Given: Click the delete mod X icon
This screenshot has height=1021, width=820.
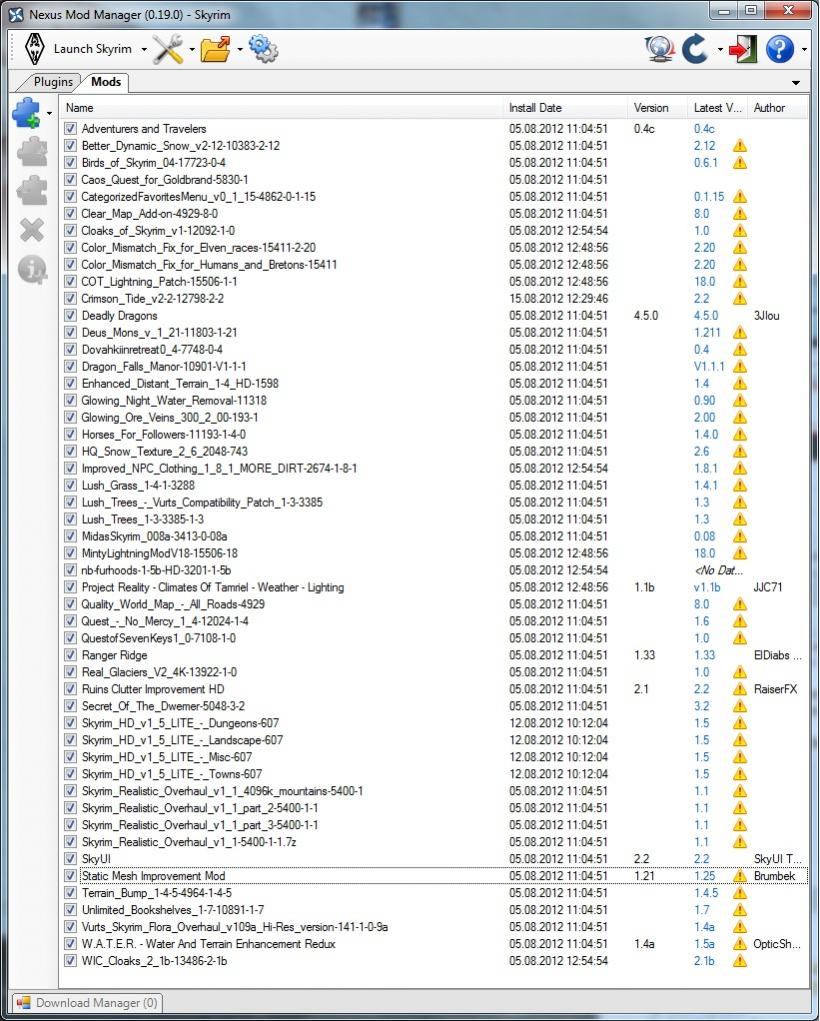Looking at the screenshot, I should [32, 230].
